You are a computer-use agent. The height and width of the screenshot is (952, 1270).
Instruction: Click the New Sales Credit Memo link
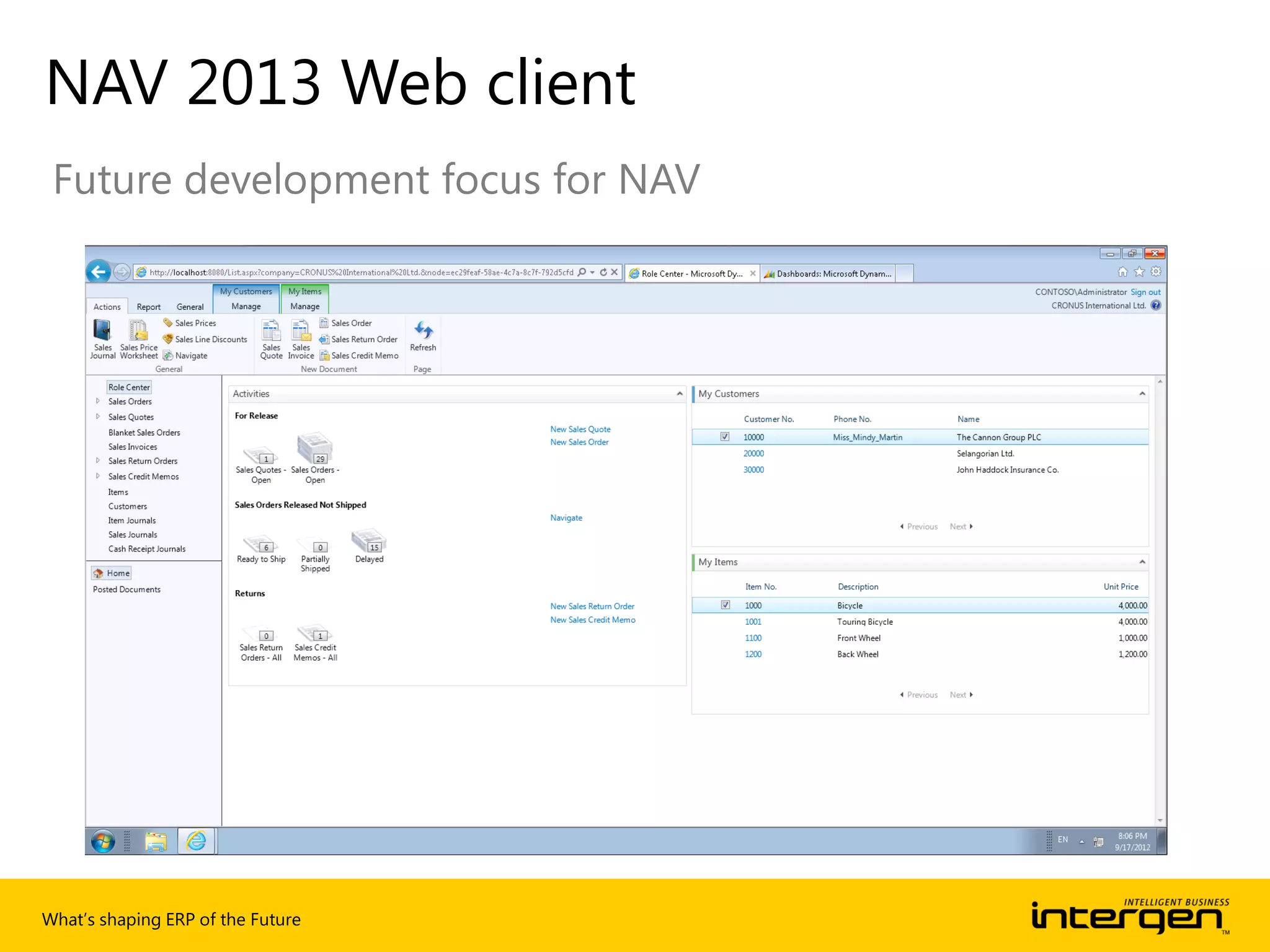click(x=592, y=620)
